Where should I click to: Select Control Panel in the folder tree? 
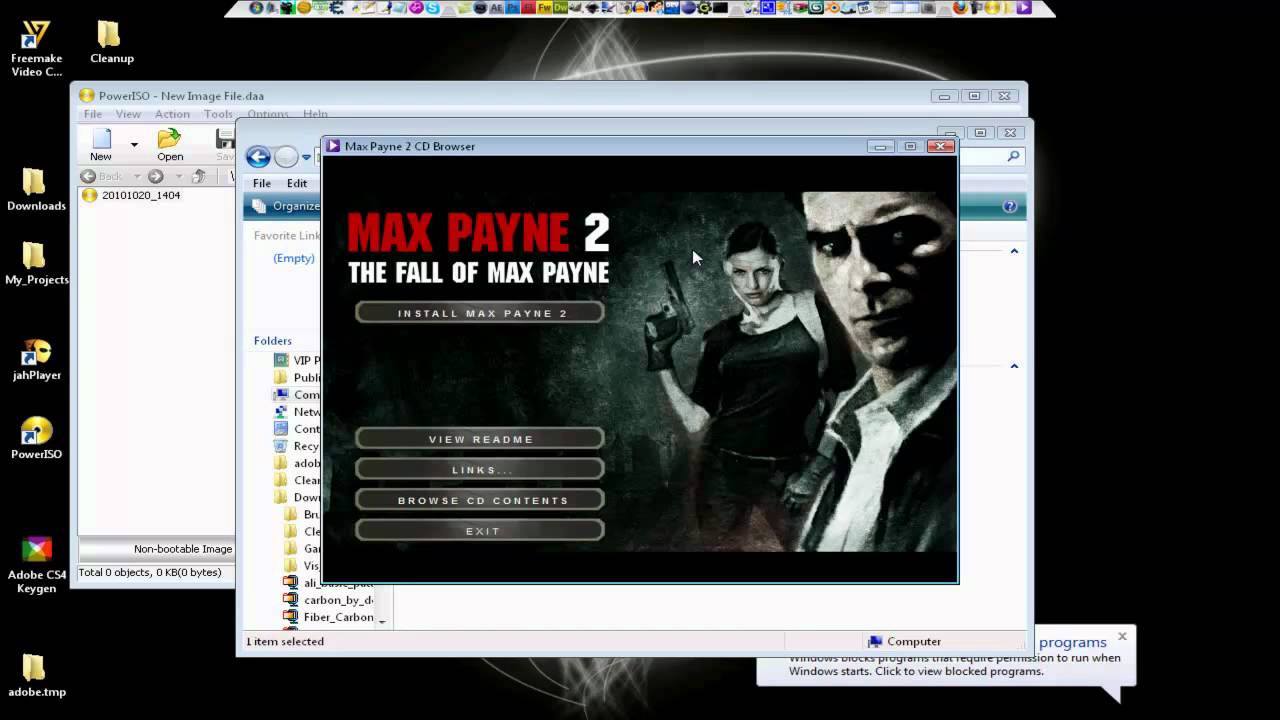297,429
